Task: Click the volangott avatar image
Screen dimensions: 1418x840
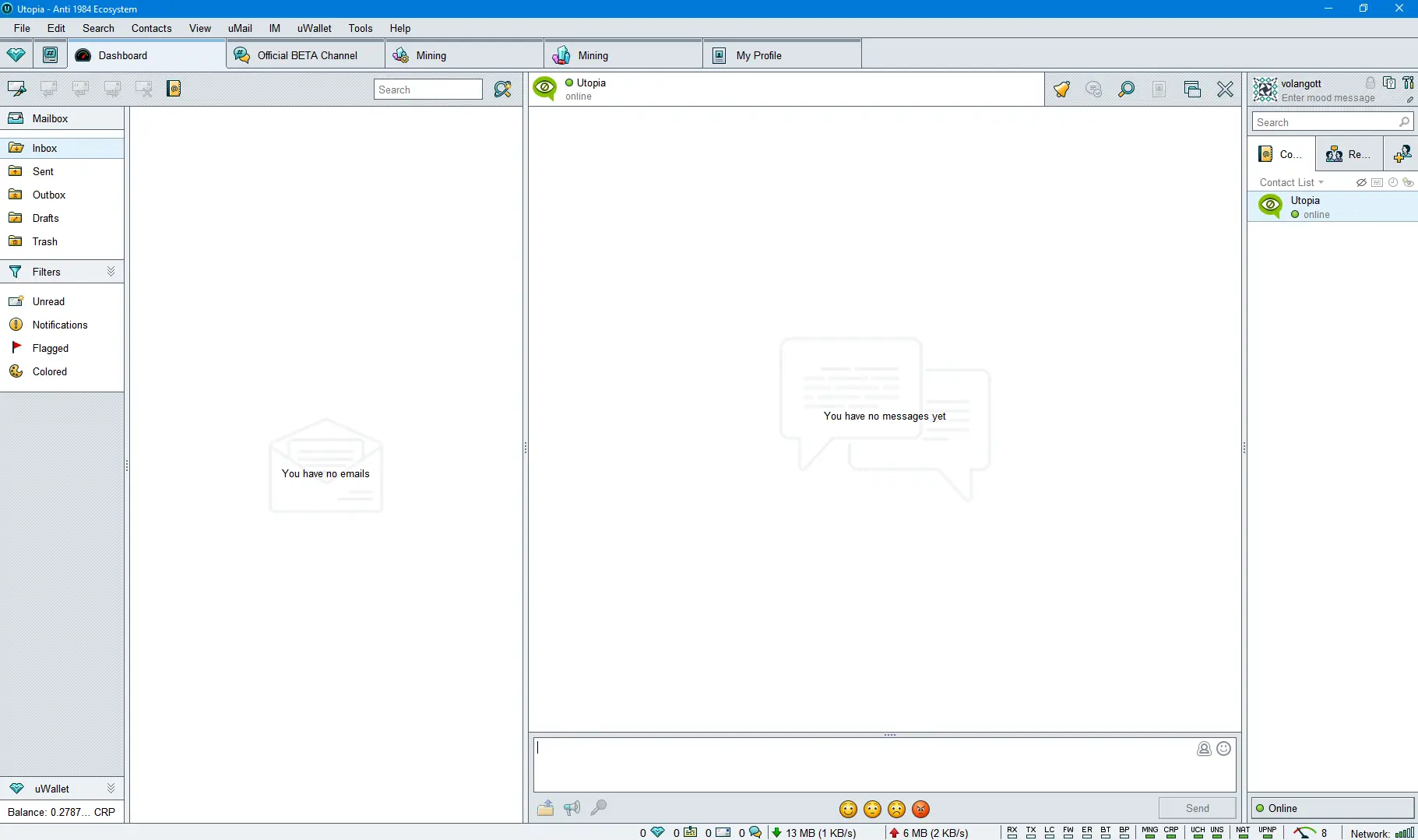Action: click(1265, 90)
